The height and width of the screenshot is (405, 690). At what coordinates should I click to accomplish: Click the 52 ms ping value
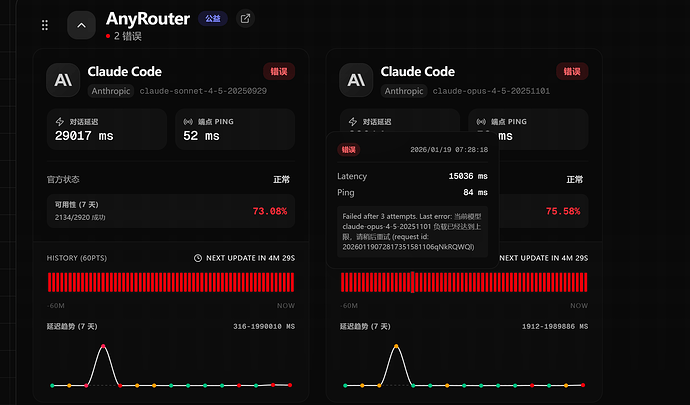201,136
